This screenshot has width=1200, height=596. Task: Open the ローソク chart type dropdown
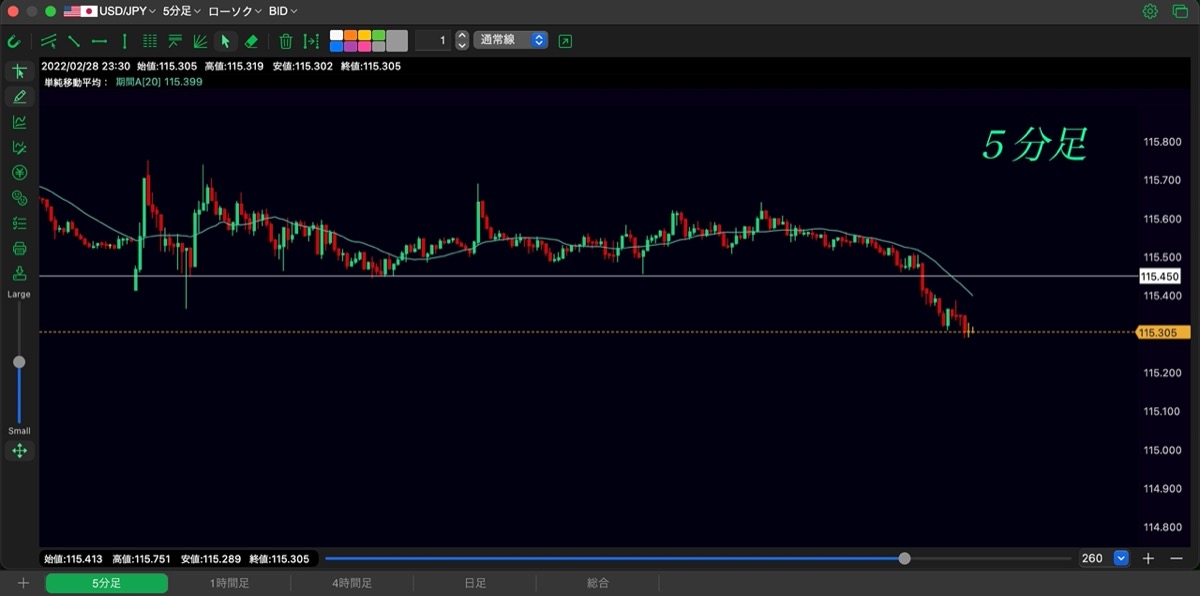point(234,11)
